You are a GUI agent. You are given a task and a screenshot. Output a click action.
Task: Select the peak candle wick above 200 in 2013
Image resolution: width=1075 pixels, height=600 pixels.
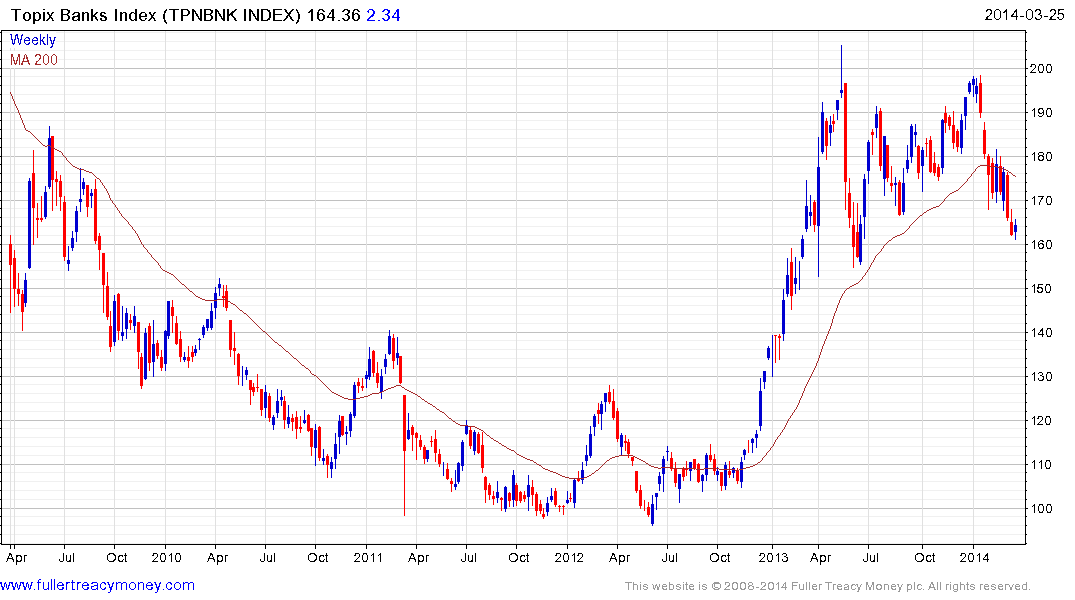click(x=841, y=60)
